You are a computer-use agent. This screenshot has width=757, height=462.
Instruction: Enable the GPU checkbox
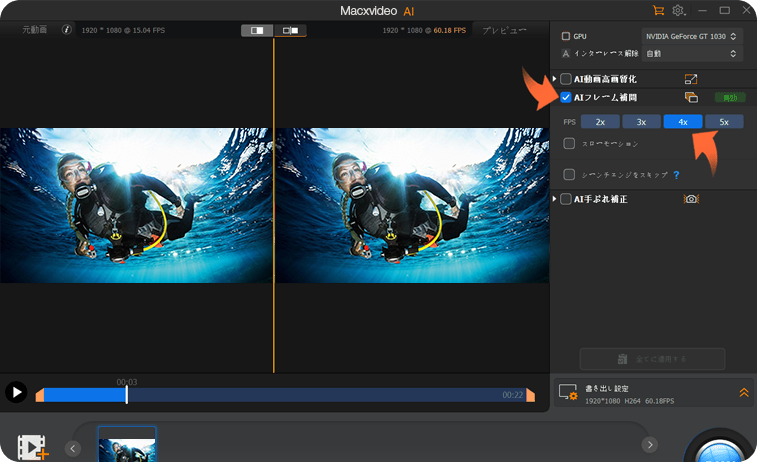(x=566, y=36)
